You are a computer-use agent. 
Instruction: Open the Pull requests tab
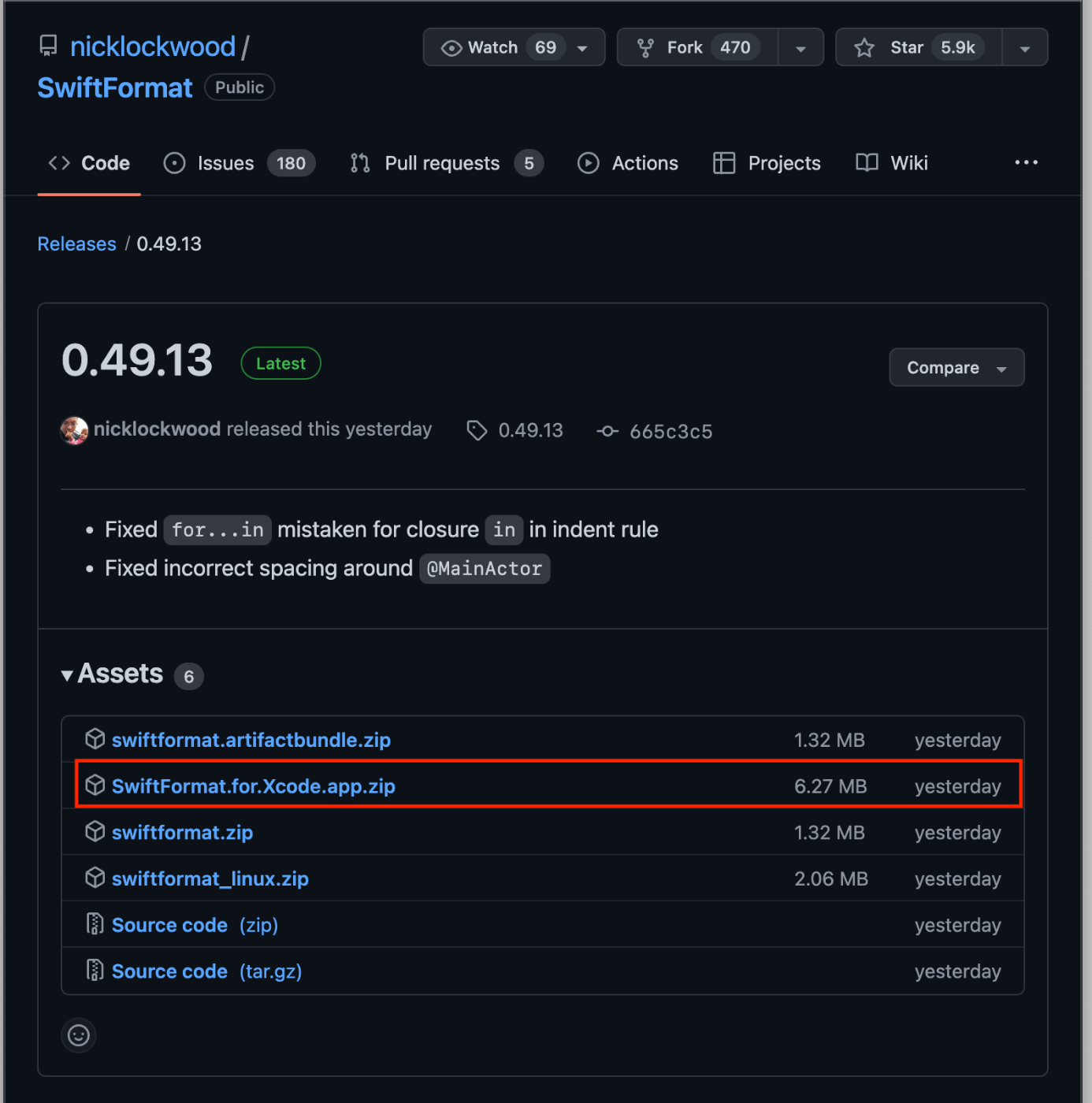click(447, 163)
